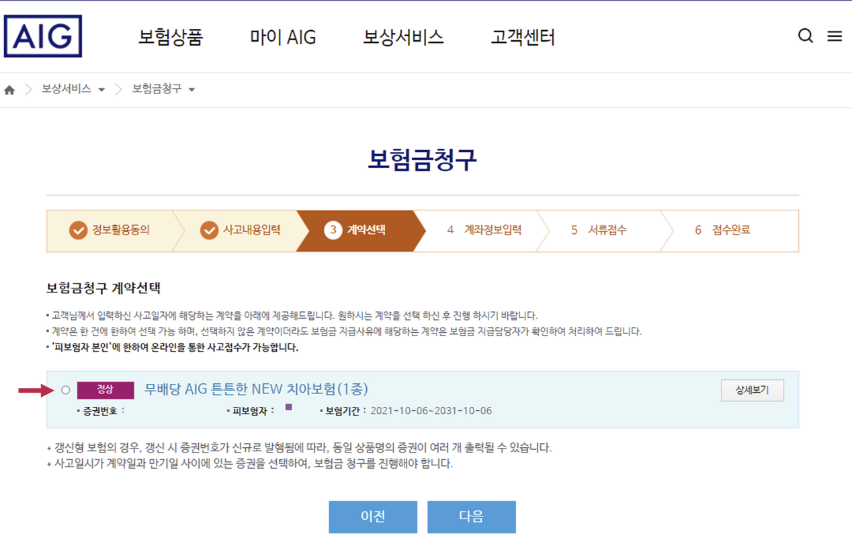The image size is (852, 538).
Task: Select the 계약선택 step tab
Action: [x=361, y=230]
